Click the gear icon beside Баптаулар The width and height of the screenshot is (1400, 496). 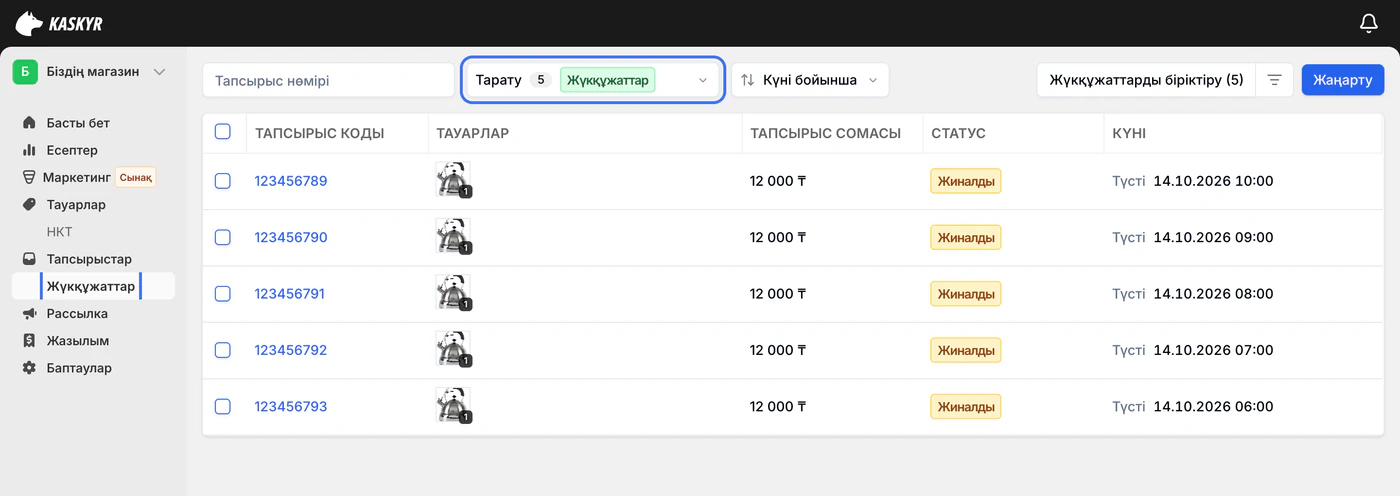click(x=29, y=368)
